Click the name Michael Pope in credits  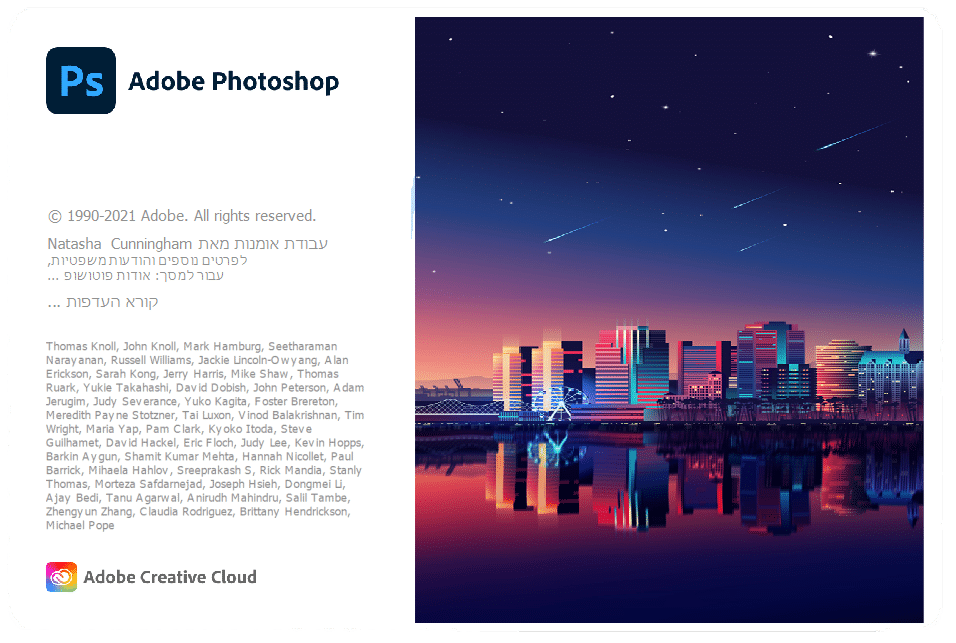point(80,525)
